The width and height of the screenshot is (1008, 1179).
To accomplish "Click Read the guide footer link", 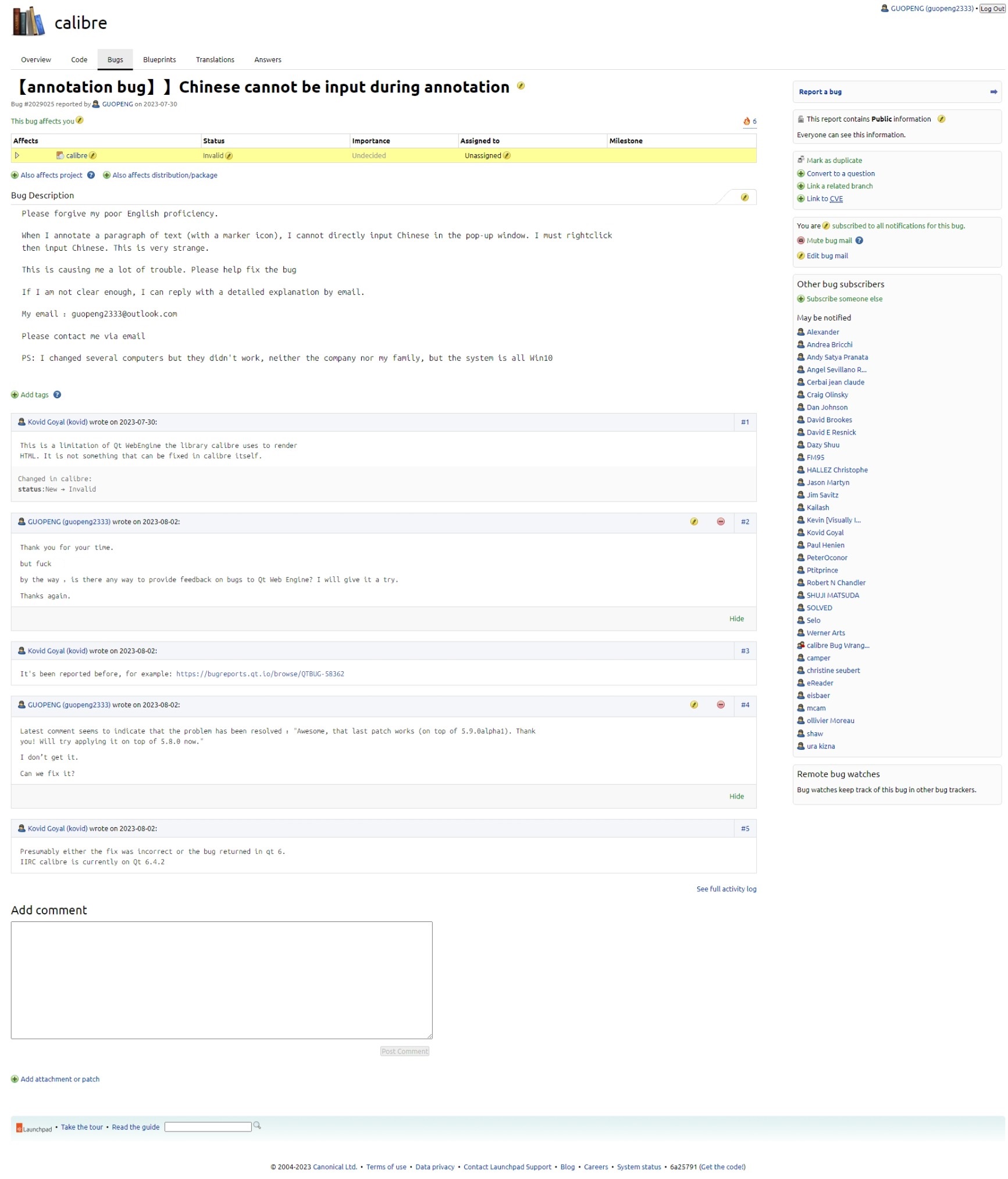I will [x=136, y=1127].
